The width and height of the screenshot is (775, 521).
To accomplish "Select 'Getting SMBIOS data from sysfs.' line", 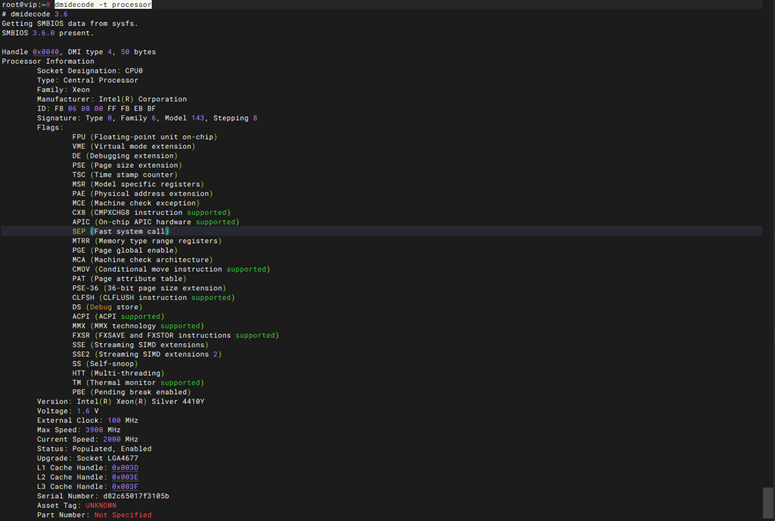I will (70, 23).
